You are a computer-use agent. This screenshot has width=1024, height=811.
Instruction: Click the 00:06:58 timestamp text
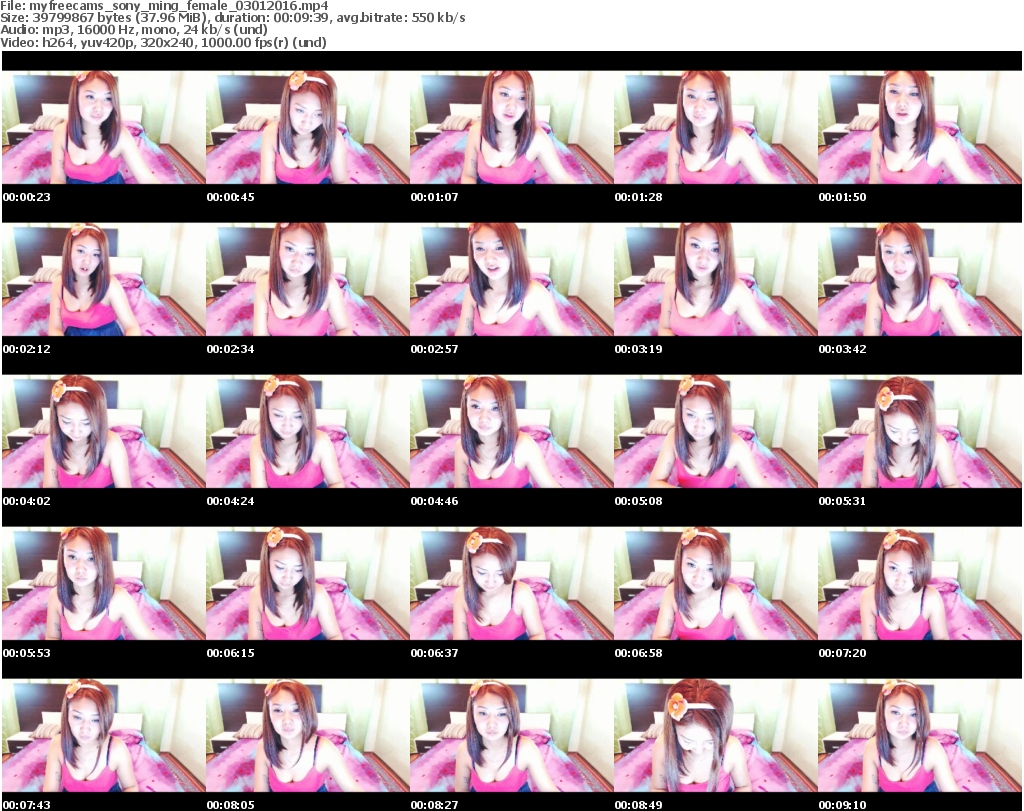639,653
